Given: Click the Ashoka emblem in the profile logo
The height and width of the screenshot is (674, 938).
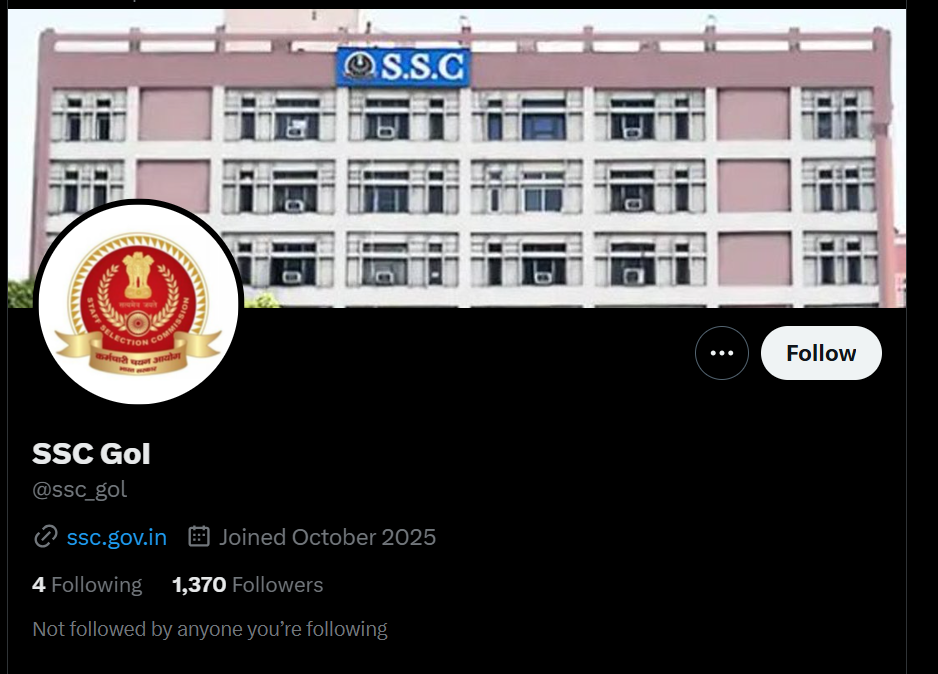Looking at the screenshot, I should (x=138, y=276).
